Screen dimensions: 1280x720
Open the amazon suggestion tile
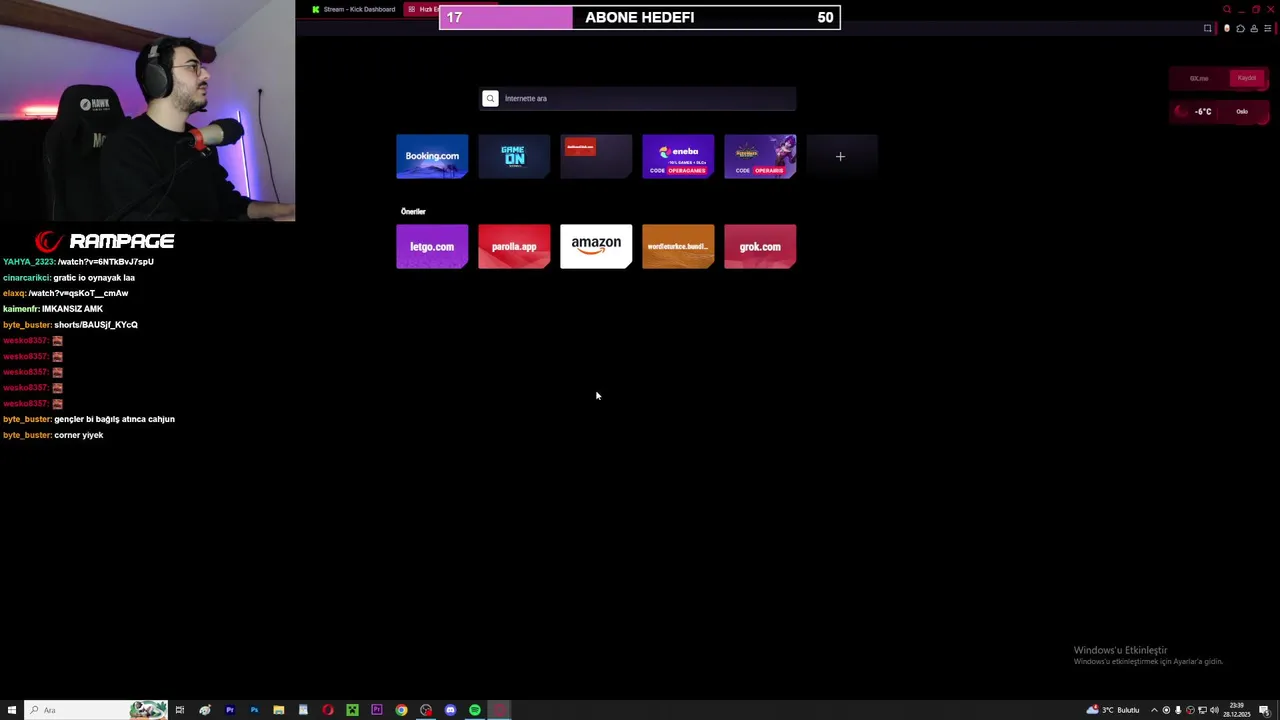pos(596,246)
